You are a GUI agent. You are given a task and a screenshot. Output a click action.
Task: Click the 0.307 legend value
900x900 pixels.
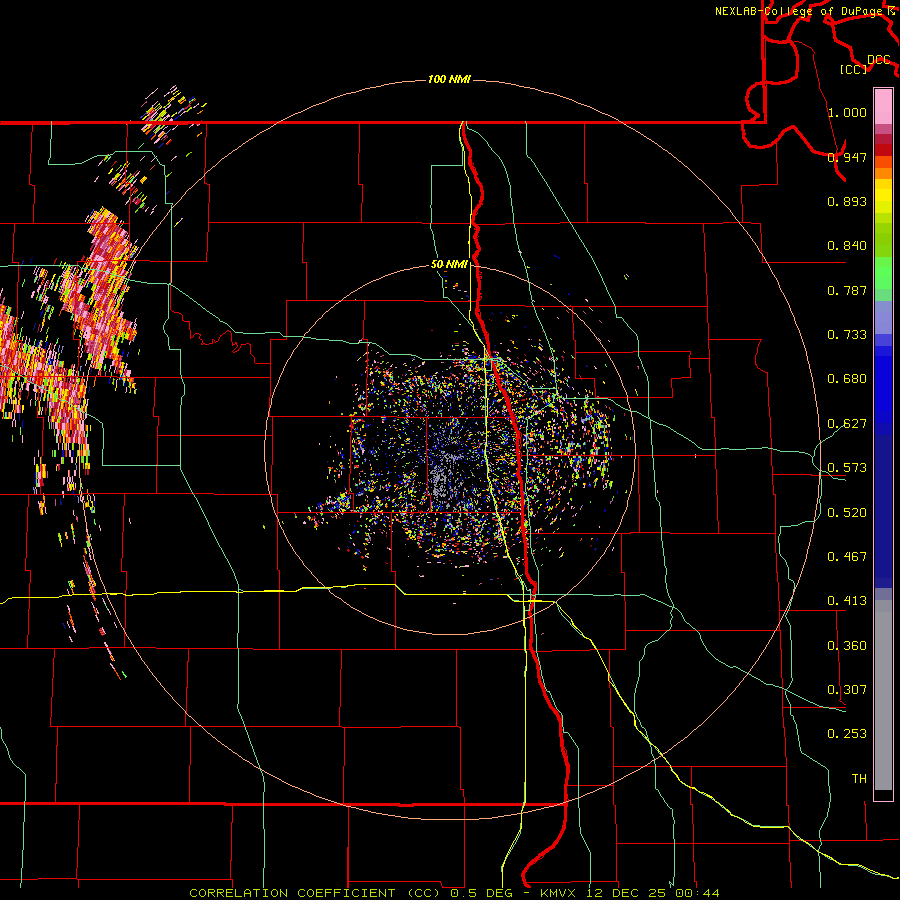point(847,689)
